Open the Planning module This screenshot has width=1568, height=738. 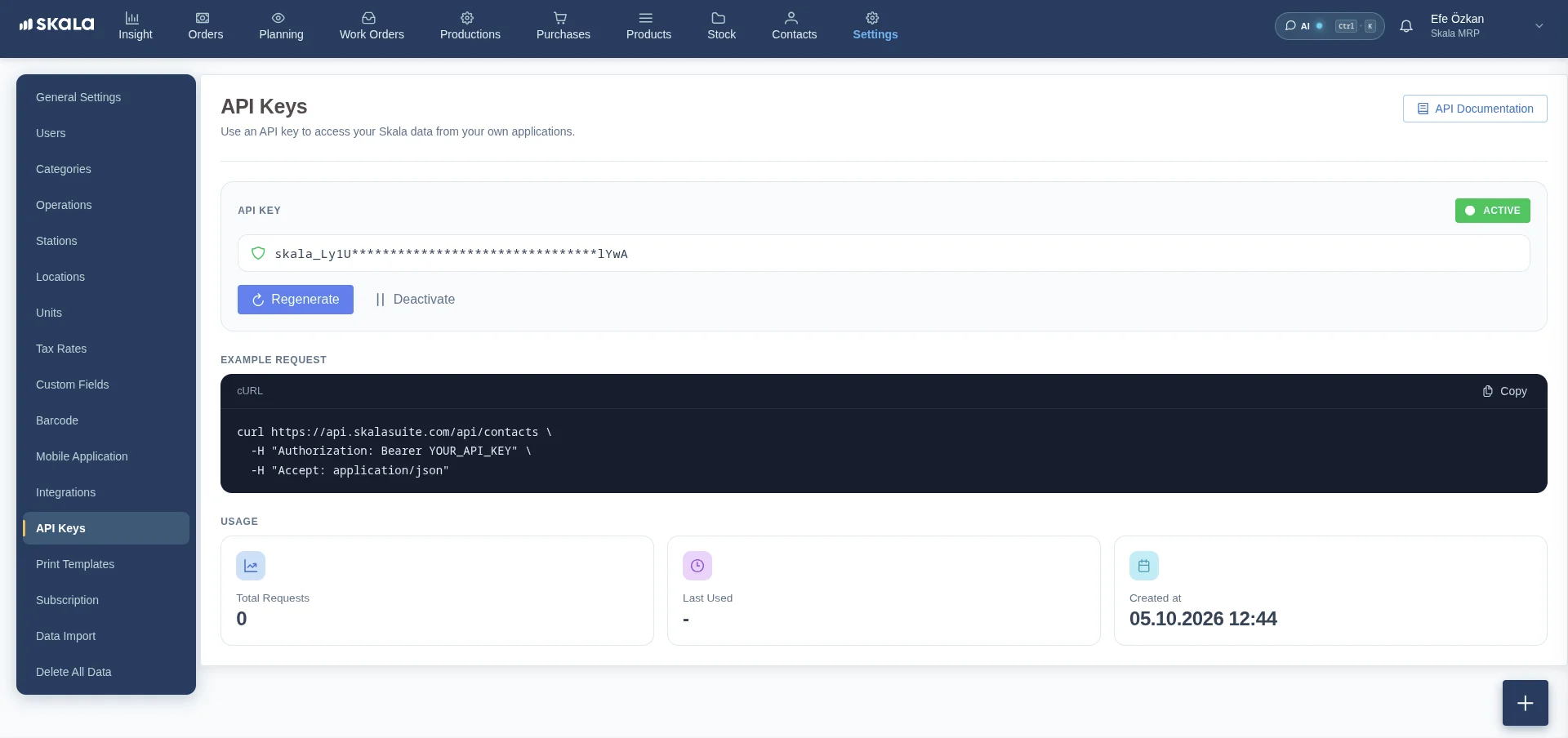click(281, 26)
